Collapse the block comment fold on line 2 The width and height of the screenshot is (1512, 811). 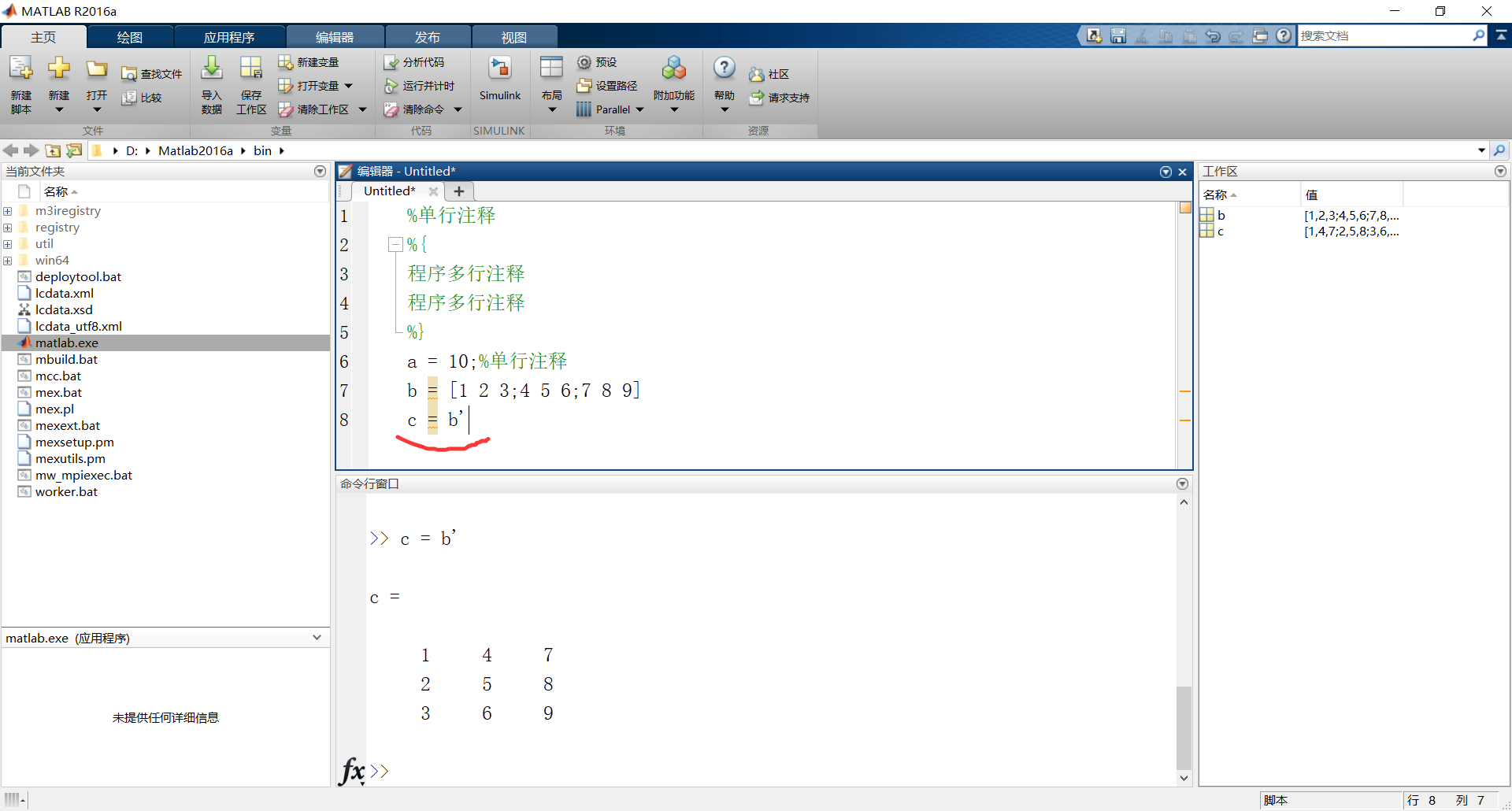click(x=395, y=245)
